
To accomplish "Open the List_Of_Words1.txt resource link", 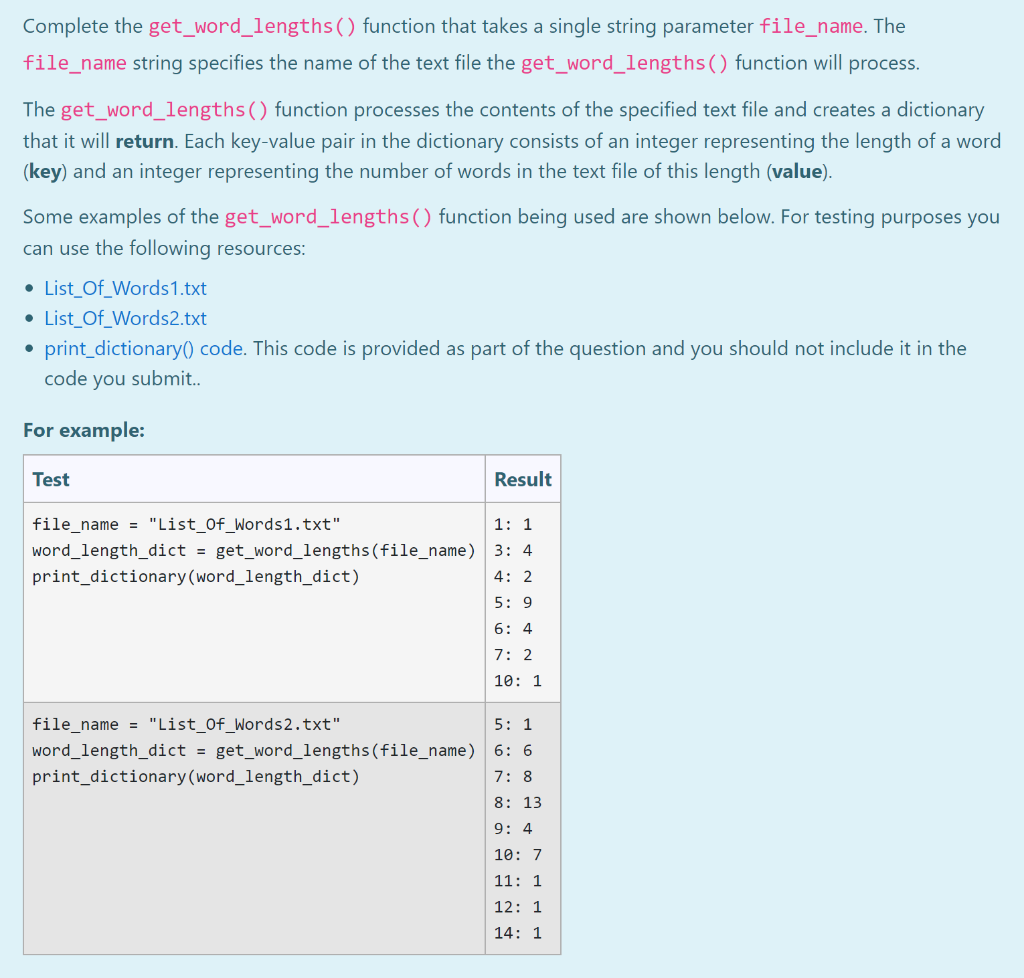I will point(124,288).
